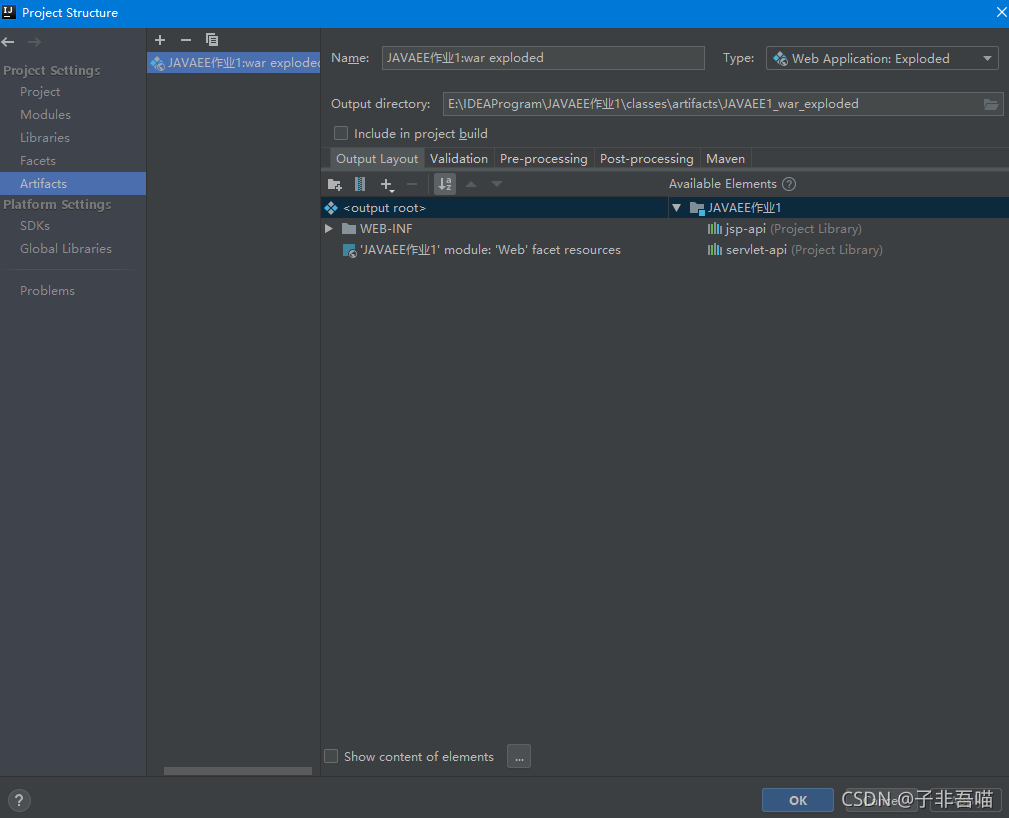Image resolution: width=1009 pixels, height=818 pixels.
Task: Expand the WEB-INF folder node
Action: pyautogui.click(x=329, y=228)
